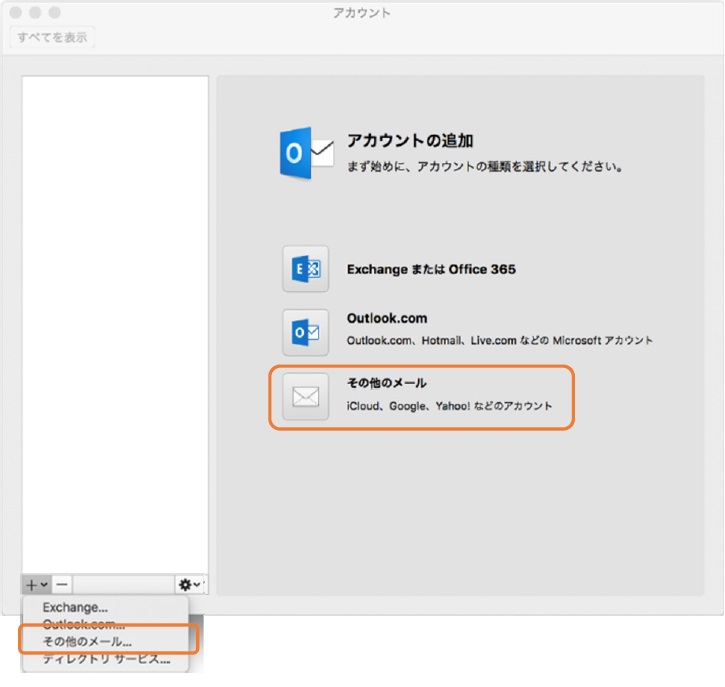Click the Outlook.com account icon
The image size is (725, 687).
click(306, 332)
